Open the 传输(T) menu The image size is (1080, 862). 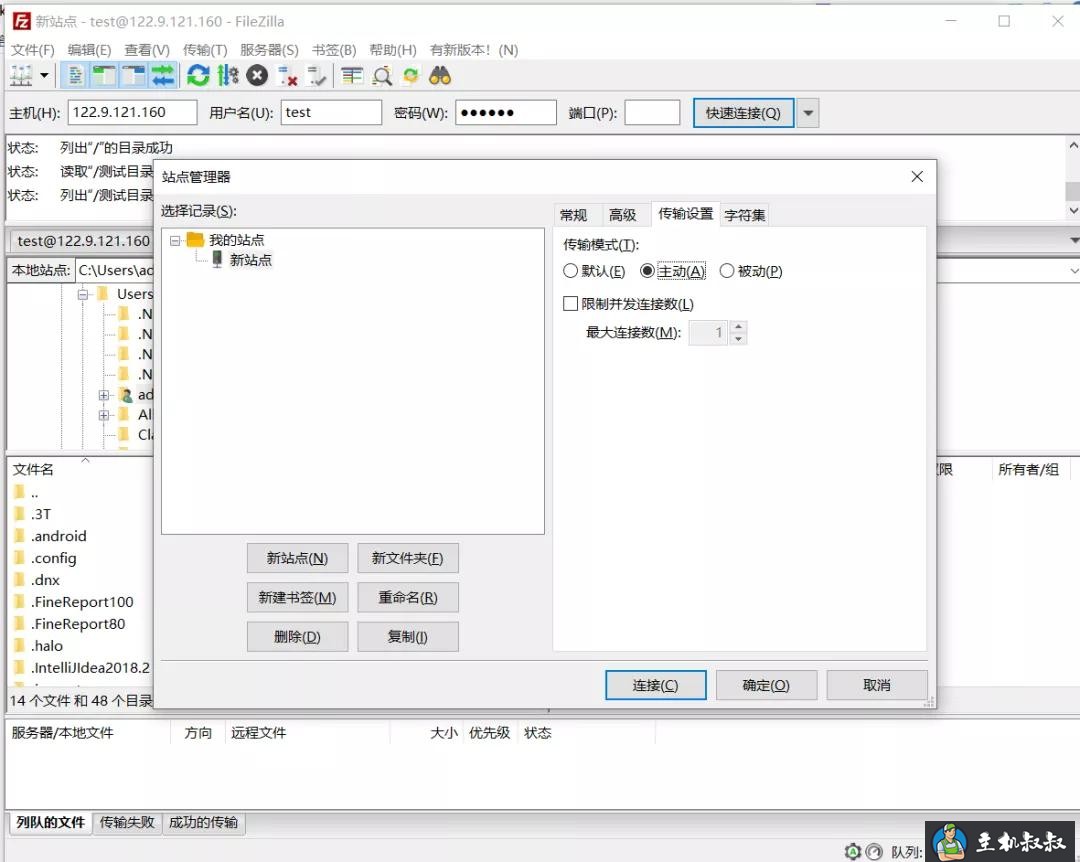click(x=205, y=50)
